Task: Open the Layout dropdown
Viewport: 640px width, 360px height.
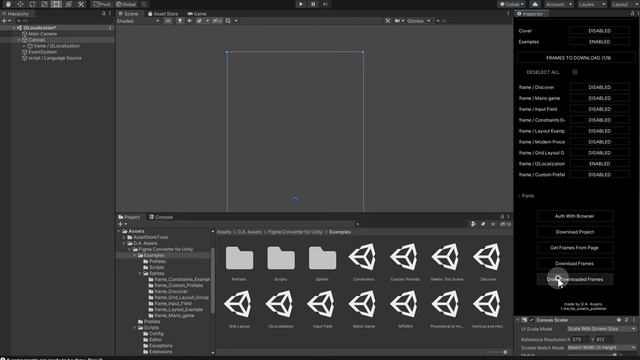Action: 625,4
